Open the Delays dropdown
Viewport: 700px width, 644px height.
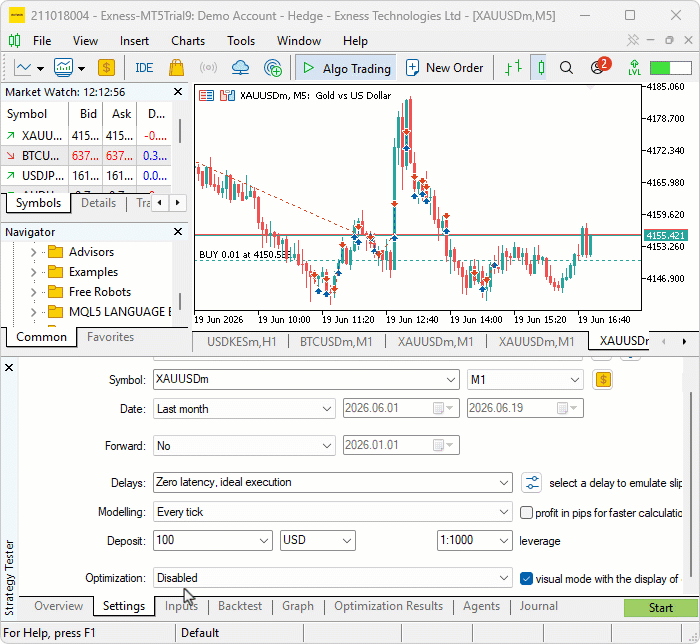click(x=333, y=483)
